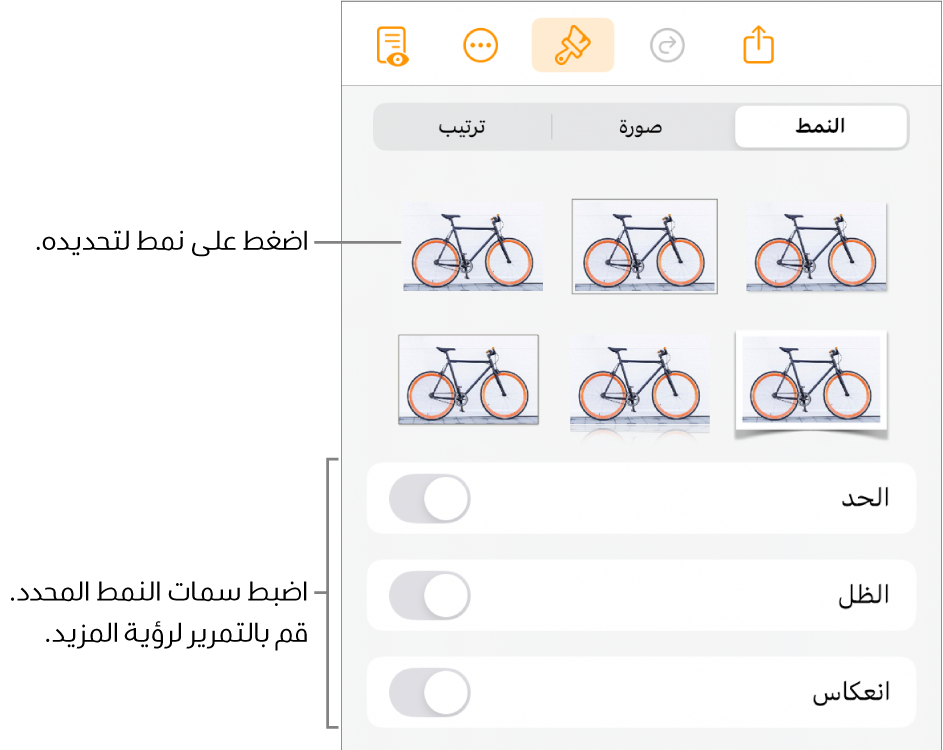Switch to the النمط tab

pyautogui.click(x=820, y=127)
